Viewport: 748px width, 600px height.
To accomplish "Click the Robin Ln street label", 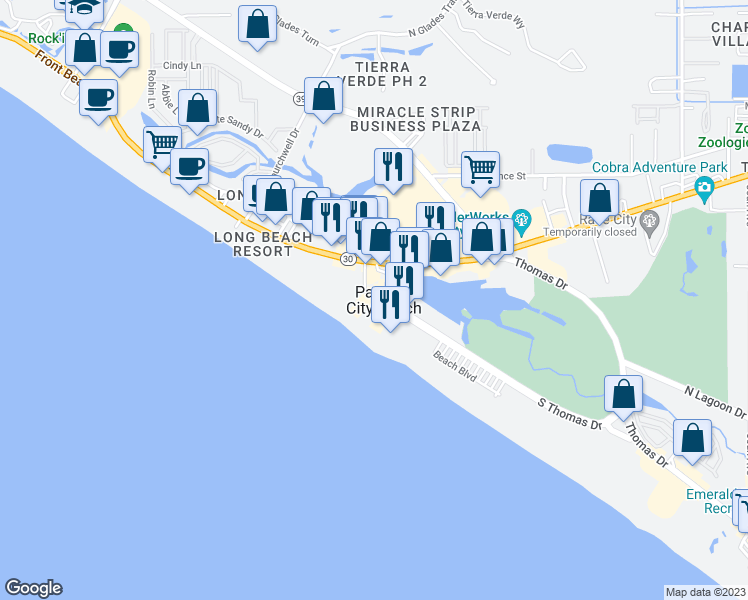I will click(x=151, y=89).
